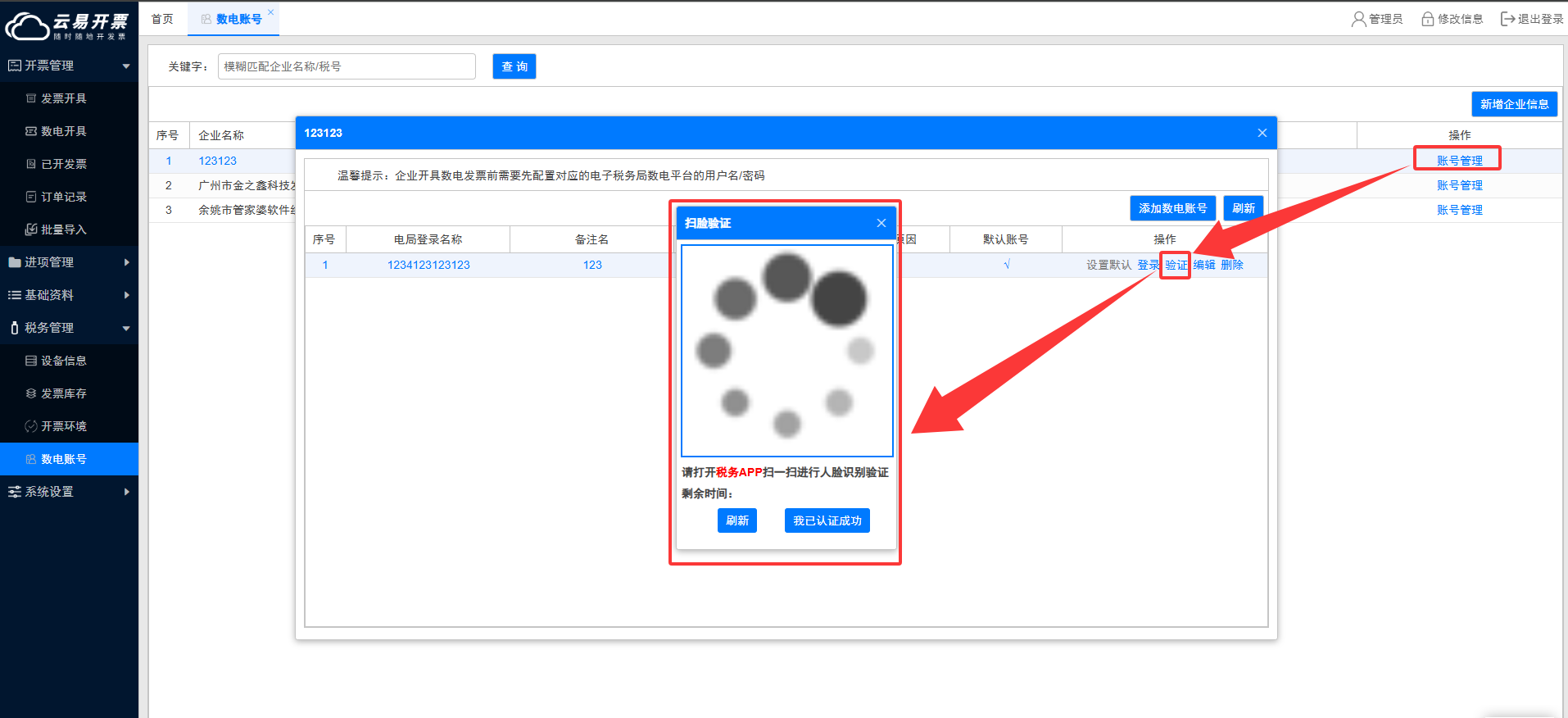Click the 我已认证成功 button
This screenshot has height=718, width=1568.
click(827, 520)
